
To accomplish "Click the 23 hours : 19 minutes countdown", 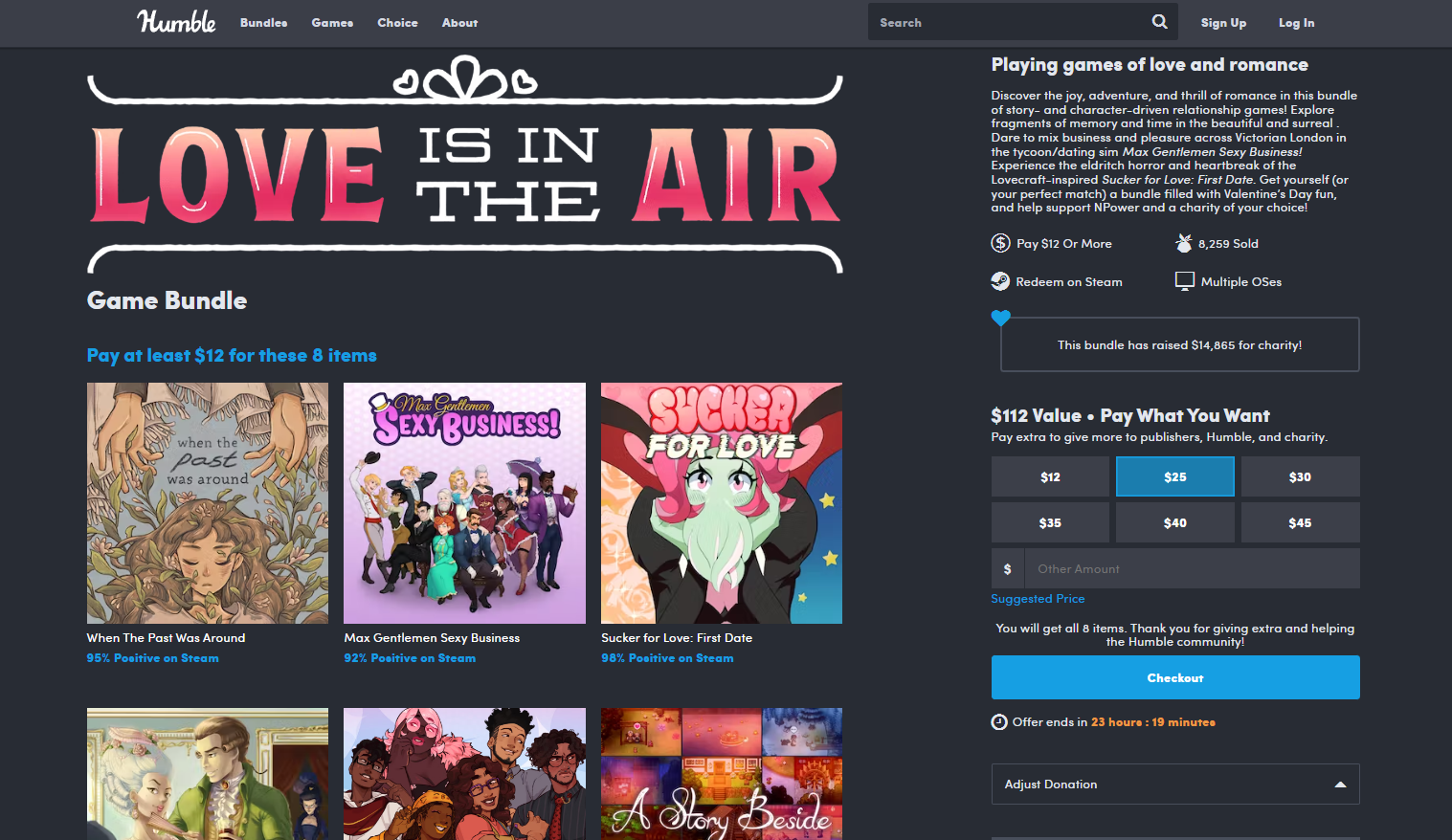I will pos(1152,722).
